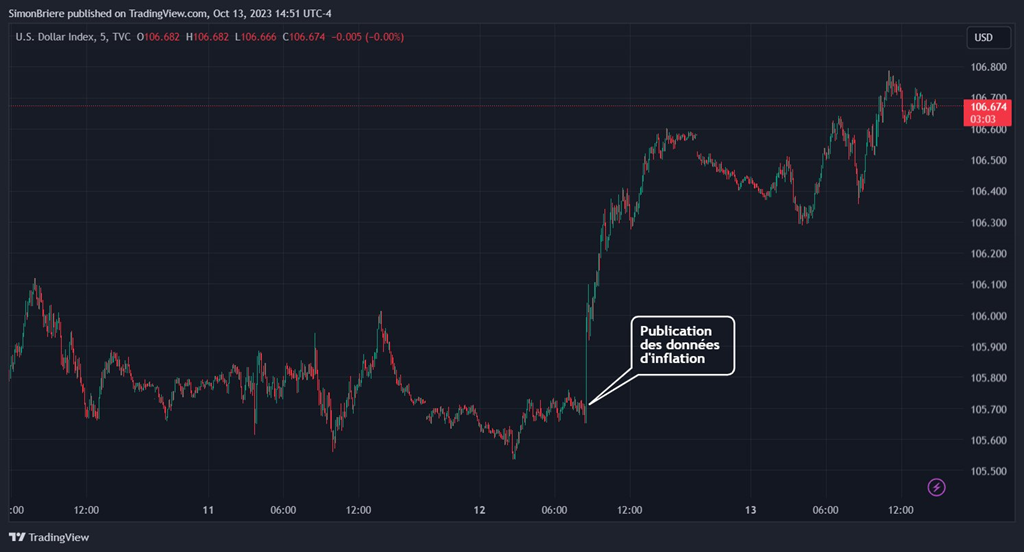This screenshot has height=552, width=1024.
Task: Select the date label 11 on time axis
Action: (208, 510)
